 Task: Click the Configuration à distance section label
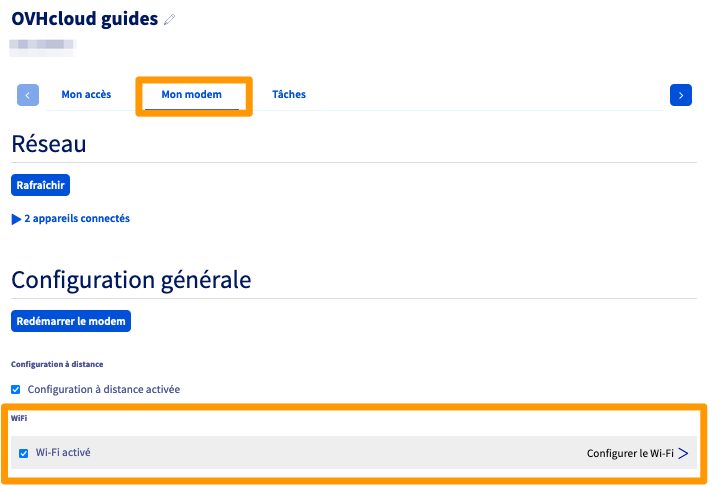pos(57,364)
